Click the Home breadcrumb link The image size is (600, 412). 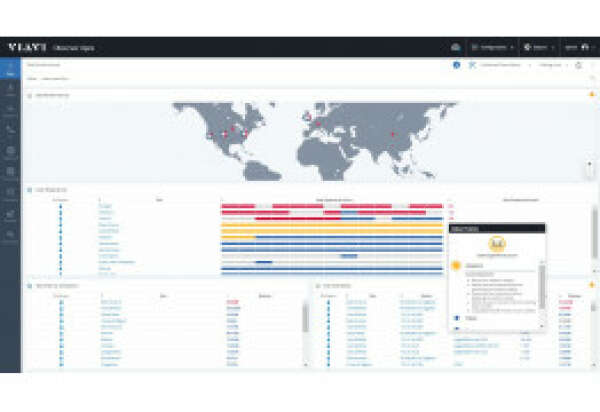[31, 77]
